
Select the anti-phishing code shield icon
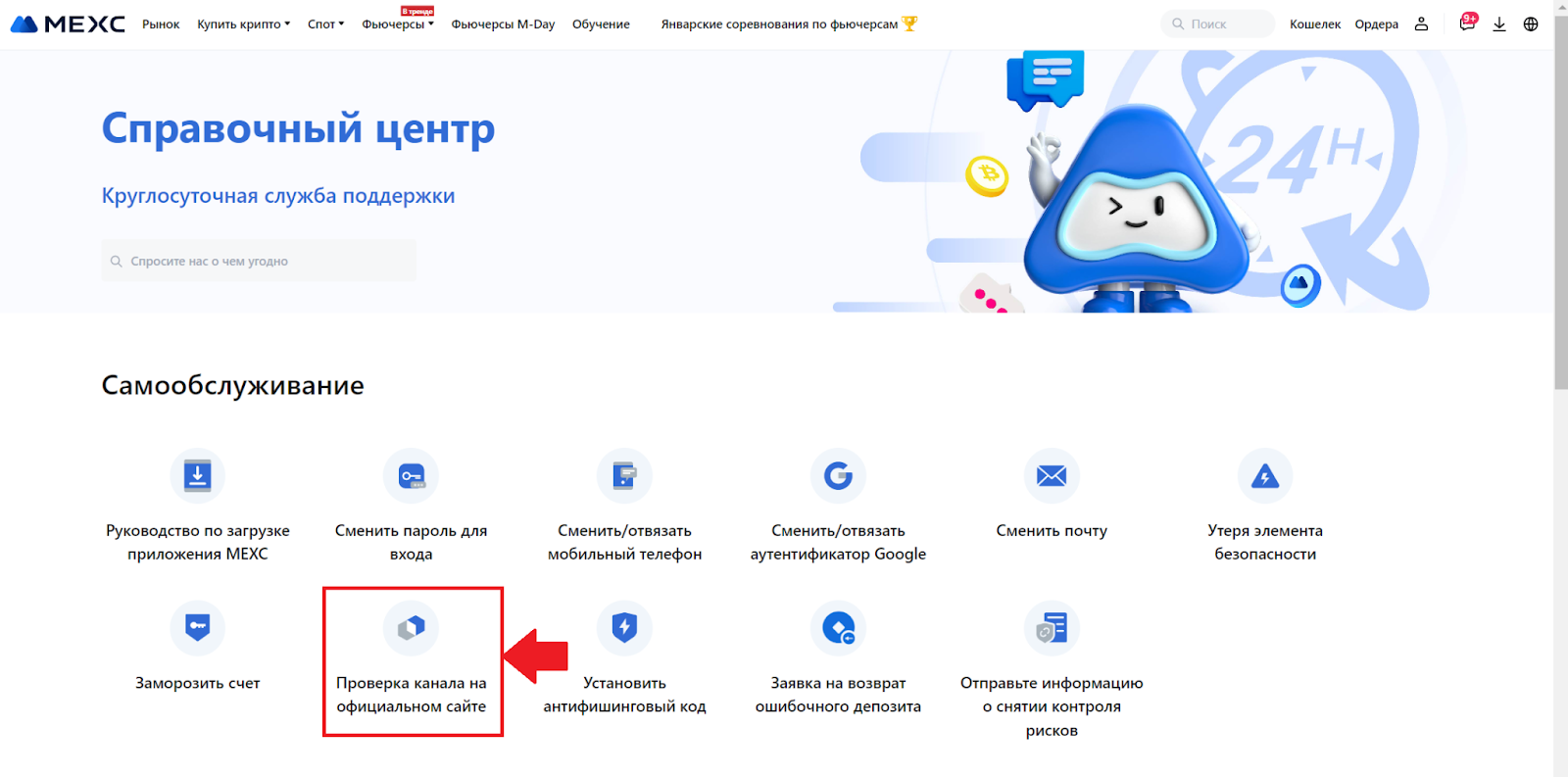pyautogui.click(x=624, y=628)
